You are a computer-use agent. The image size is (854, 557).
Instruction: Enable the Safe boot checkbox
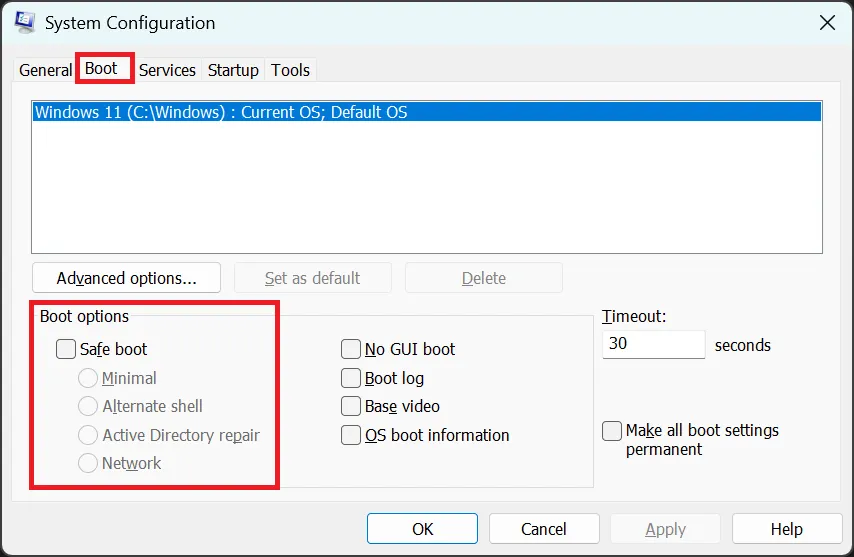pyautogui.click(x=66, y=349)
